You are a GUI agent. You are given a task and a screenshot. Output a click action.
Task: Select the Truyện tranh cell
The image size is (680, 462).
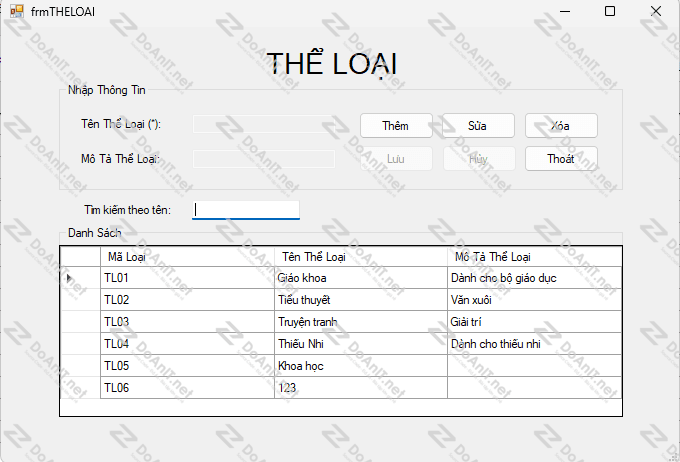coord(361,322)
